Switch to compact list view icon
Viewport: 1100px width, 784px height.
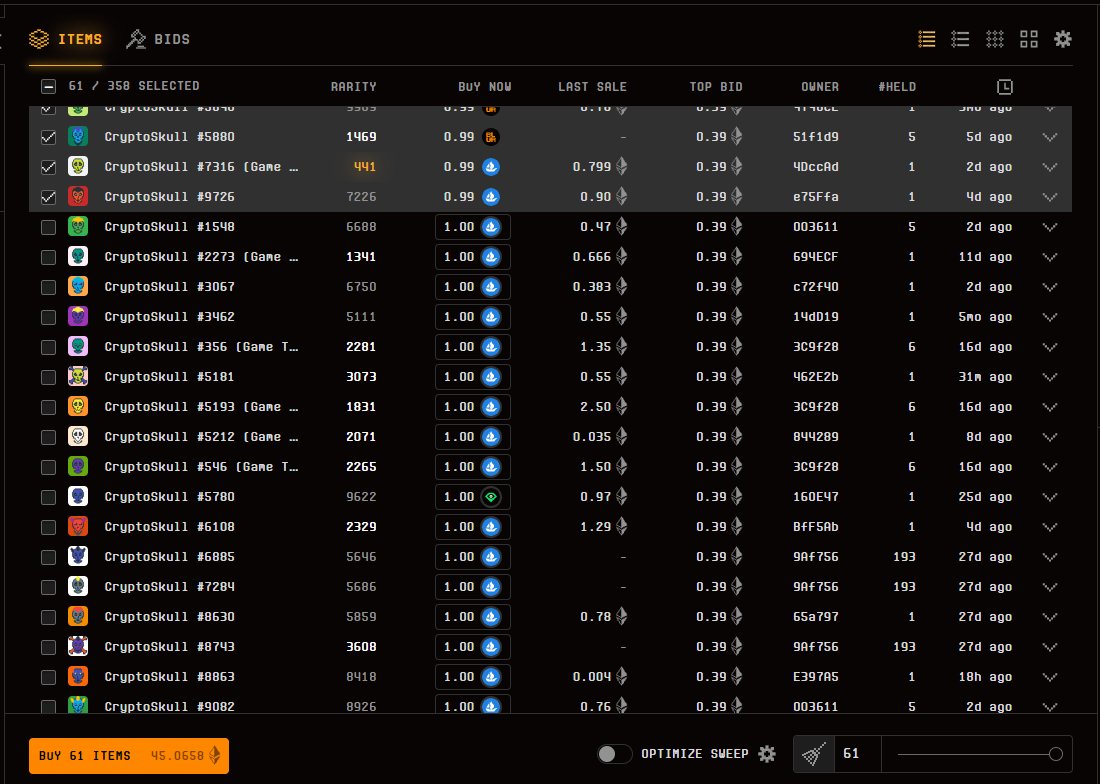coord(927,39)
